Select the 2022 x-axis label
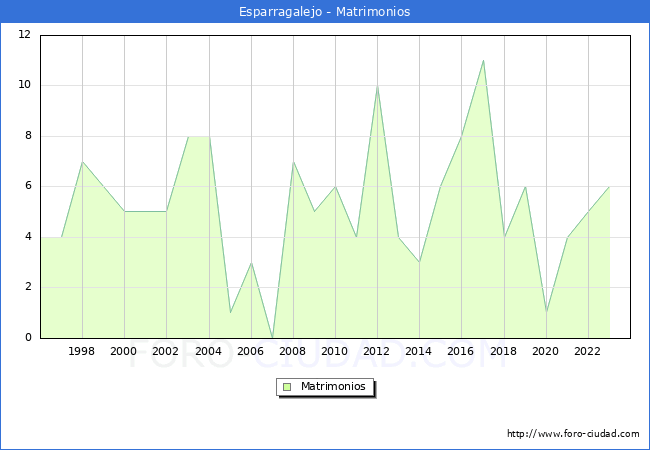Screen dimensions: 650x450 click(587, 351)
